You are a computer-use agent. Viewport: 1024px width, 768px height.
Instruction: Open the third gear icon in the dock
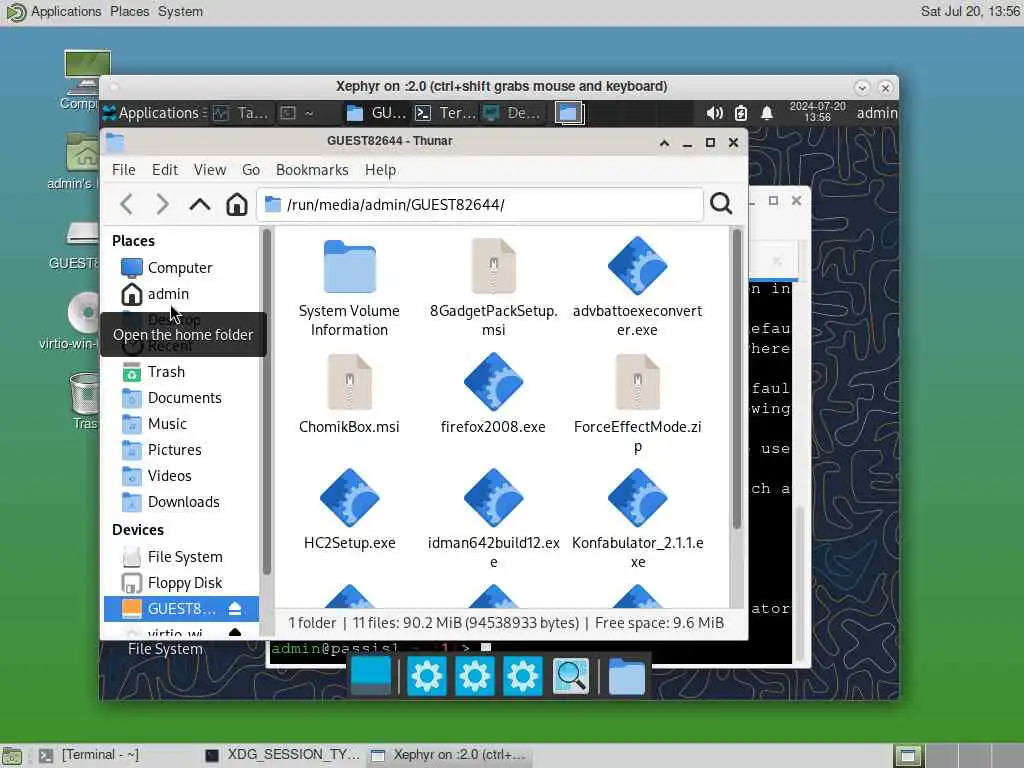click(522, 676)
